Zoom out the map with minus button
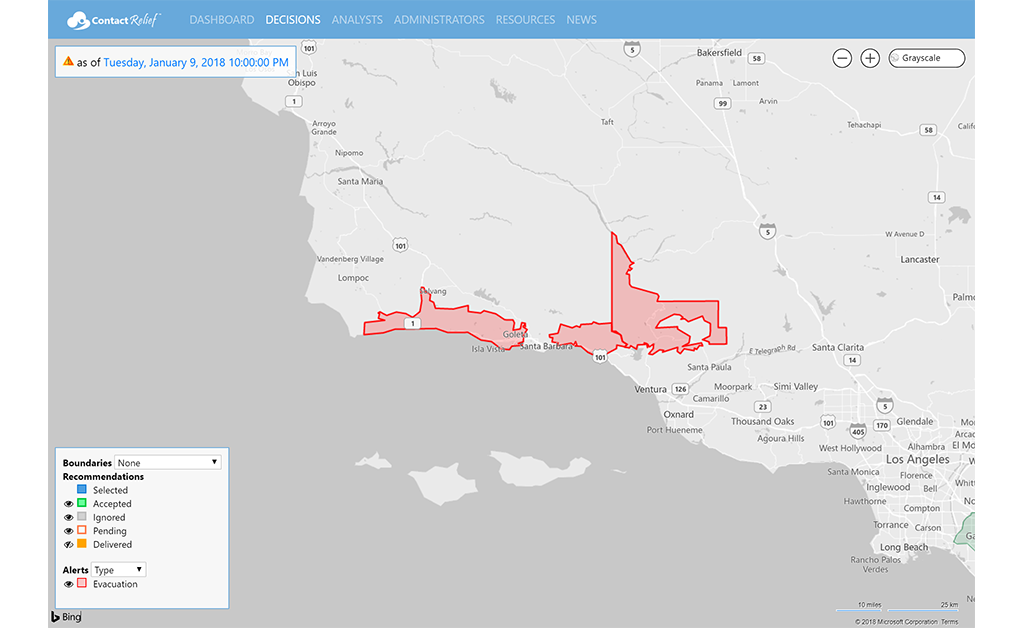The image size is (1024, 628). (x=842, y=58)
